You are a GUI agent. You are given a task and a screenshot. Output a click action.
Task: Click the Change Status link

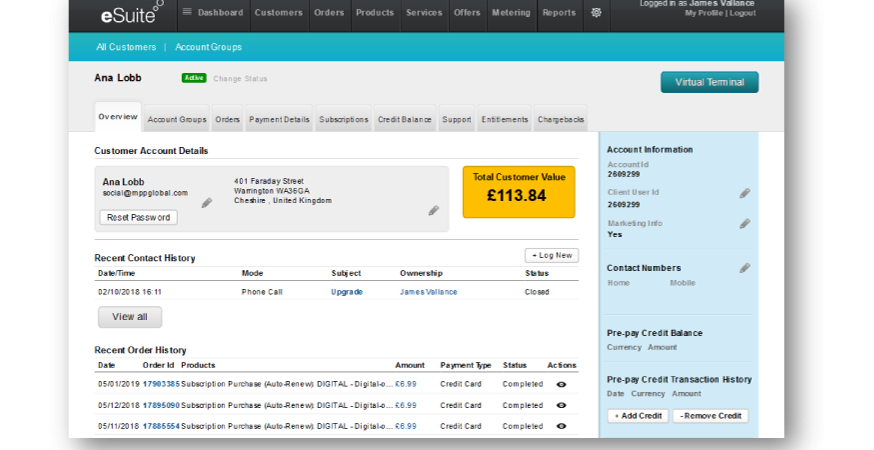pyautogui.click(x=240, y=78)
